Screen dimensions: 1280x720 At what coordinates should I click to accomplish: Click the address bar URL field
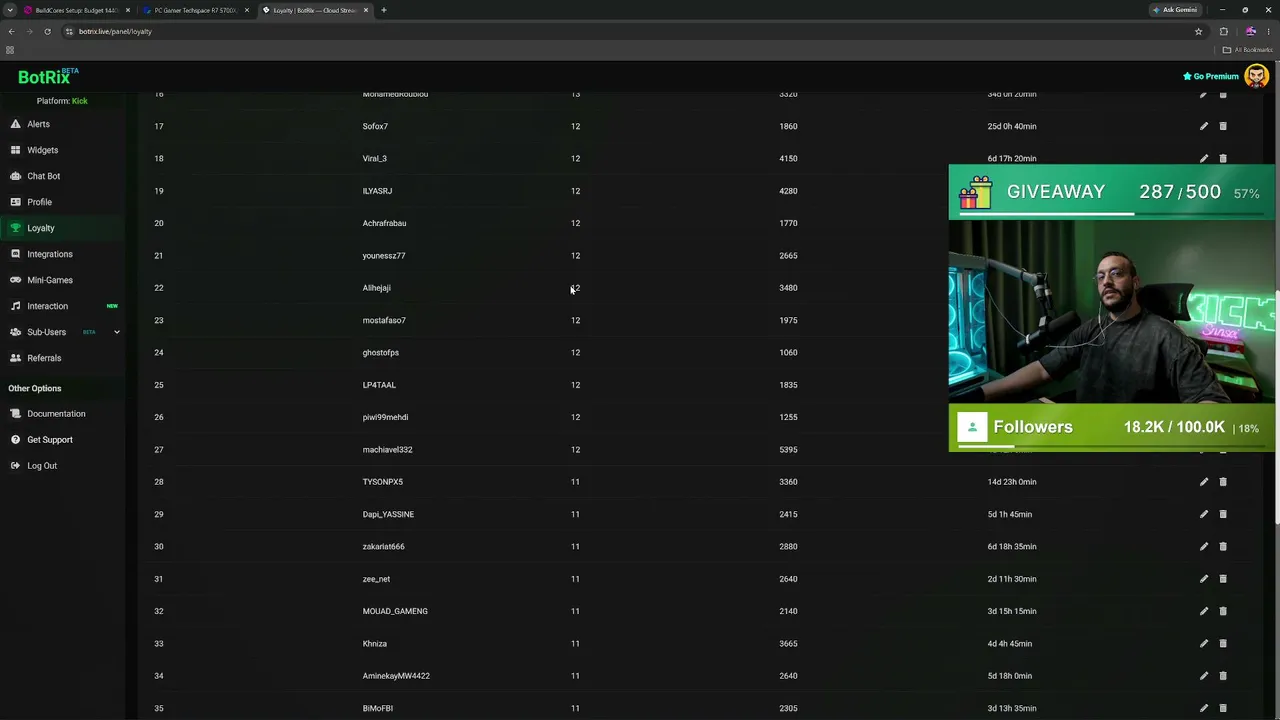point(630,31)
